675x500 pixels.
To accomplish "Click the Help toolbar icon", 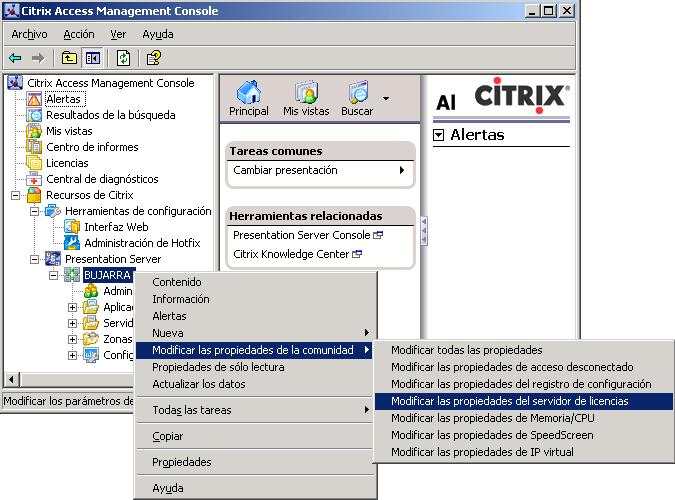I will coord(154,58).
